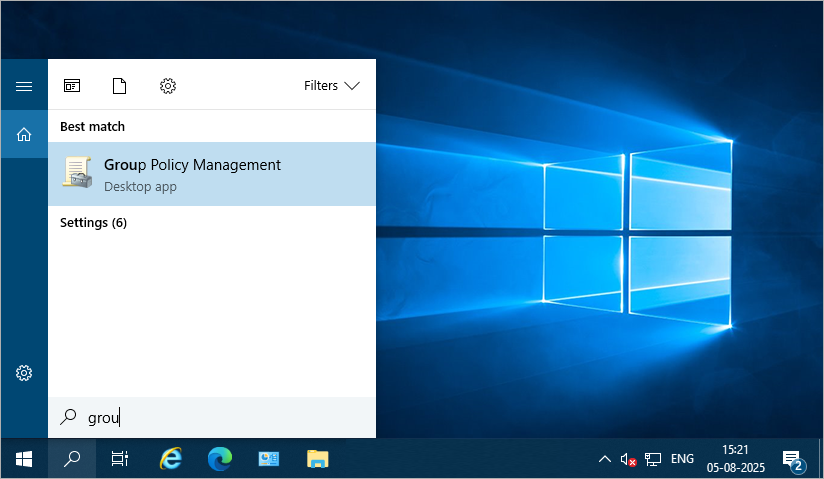Open Control Panel from the taskbar

(x=269, y=459)
